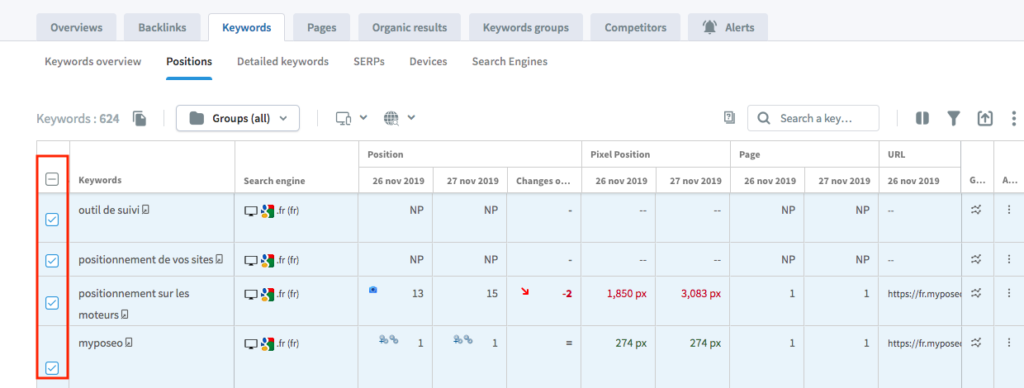
Task: Sort by Keywords column header
Action: click(99, 180)
